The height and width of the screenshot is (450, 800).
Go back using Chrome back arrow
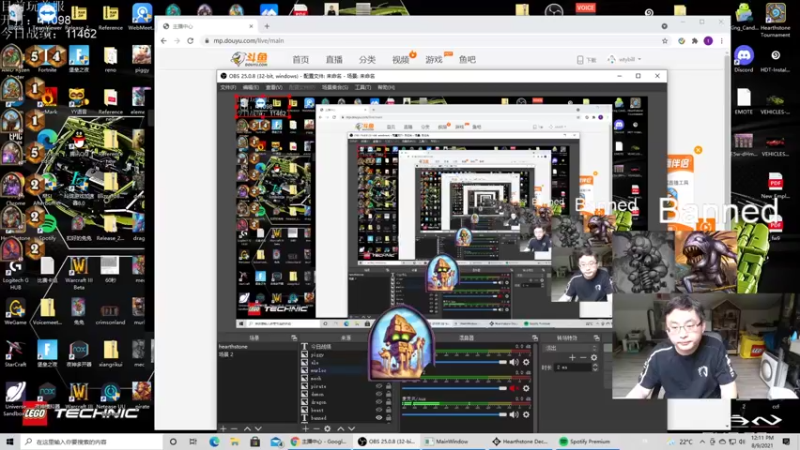[163, 41]
